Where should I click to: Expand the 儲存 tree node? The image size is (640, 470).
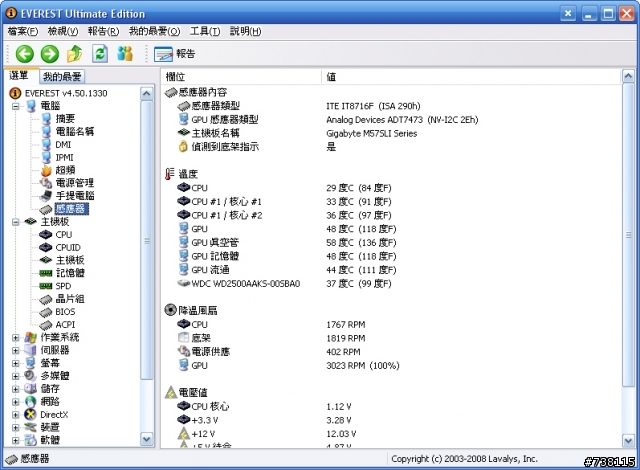click(16, 389)
